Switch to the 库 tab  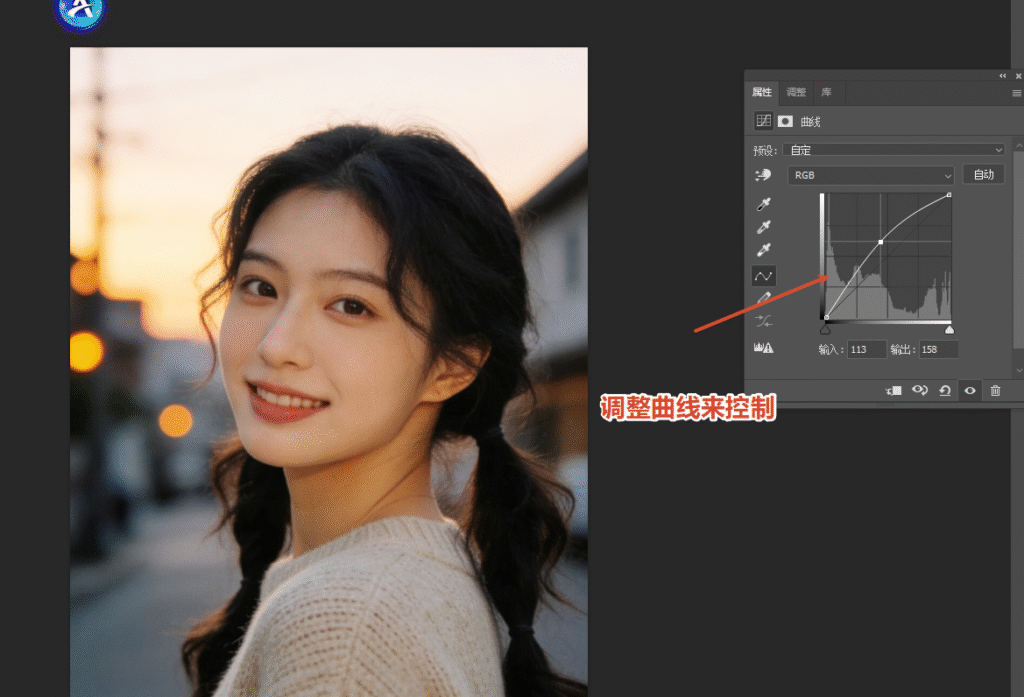click(826, 92)
